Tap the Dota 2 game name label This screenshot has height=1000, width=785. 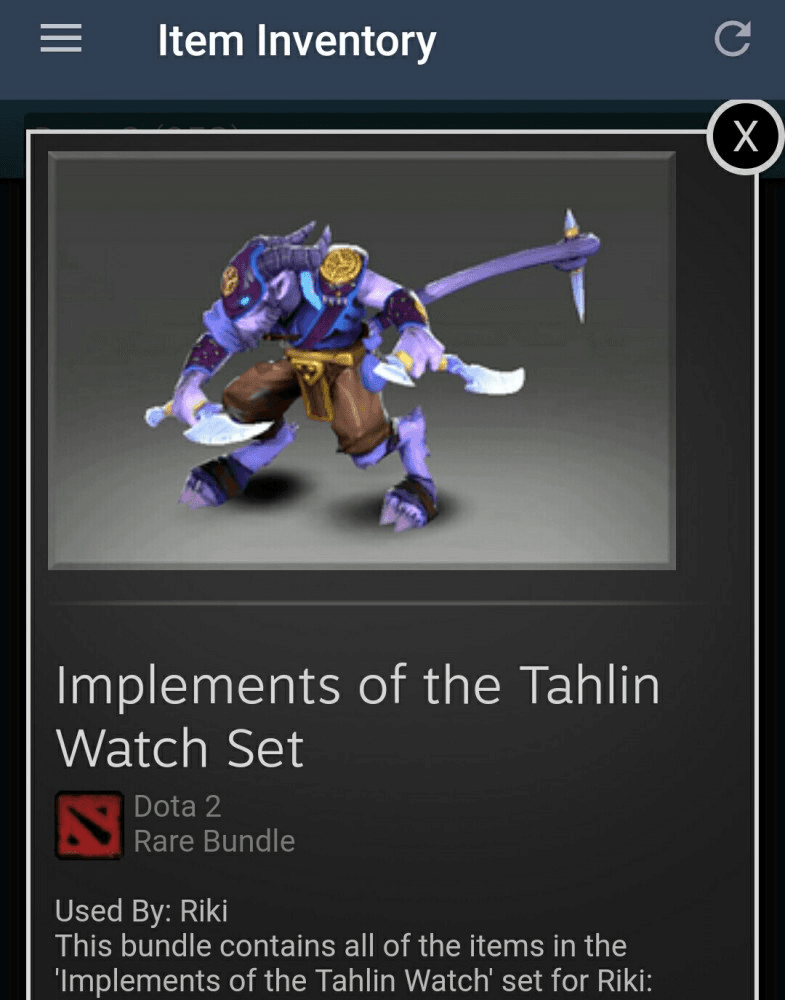177,807
